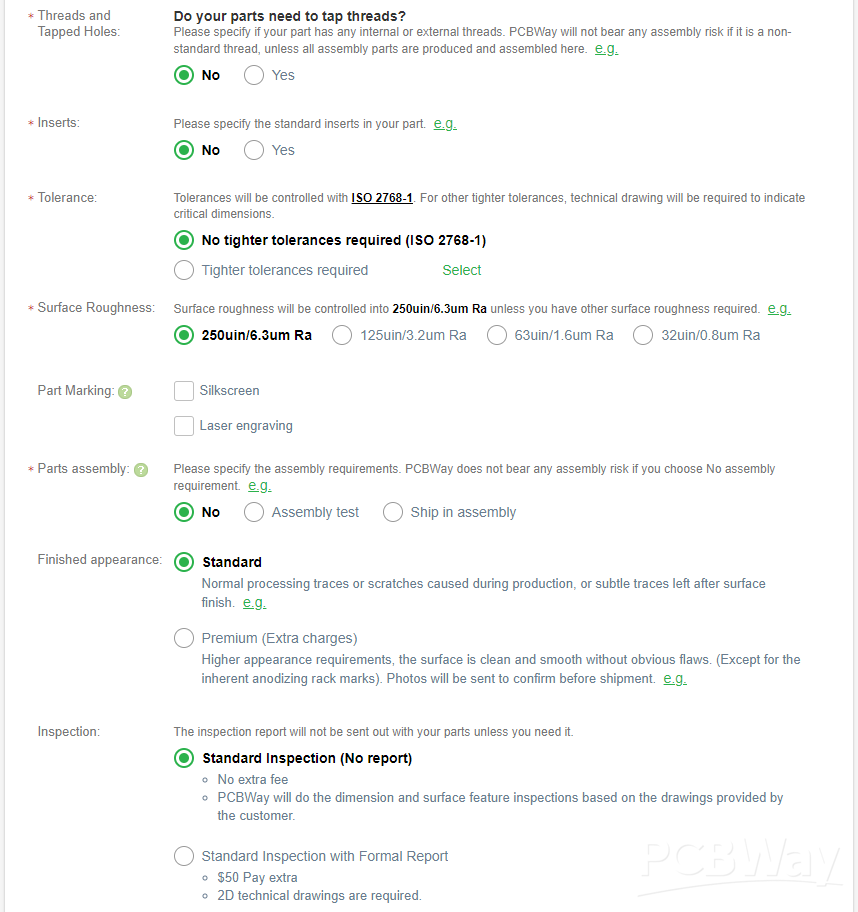Click the Part Marking help question icon

(x=125, y=392)
